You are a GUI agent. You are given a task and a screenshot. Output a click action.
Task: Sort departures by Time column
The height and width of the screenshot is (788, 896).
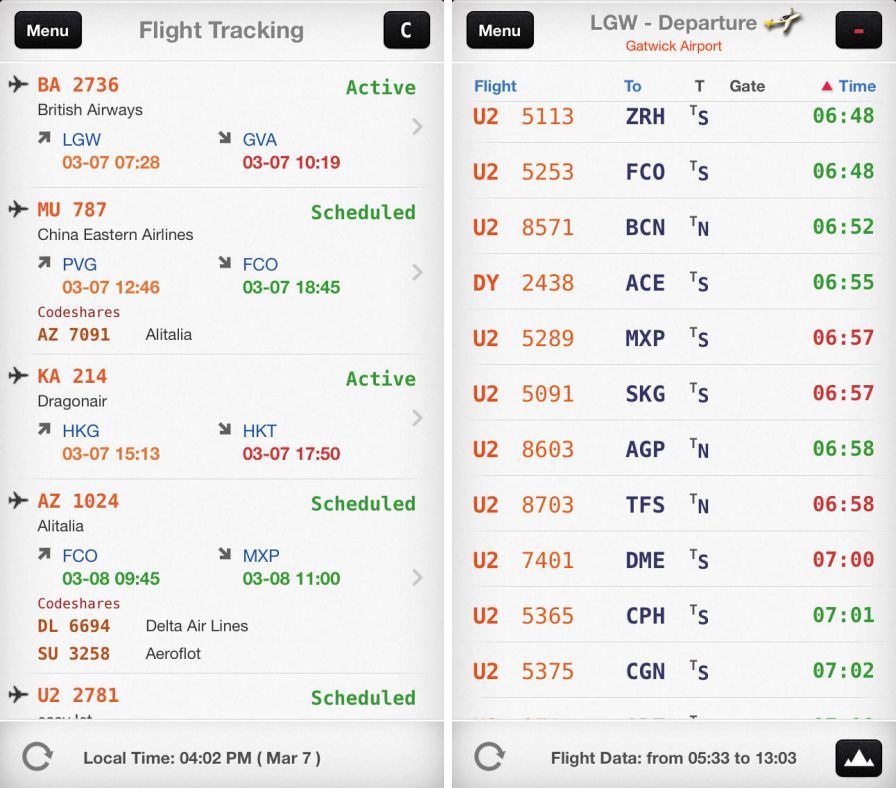(x=849, y=86)
